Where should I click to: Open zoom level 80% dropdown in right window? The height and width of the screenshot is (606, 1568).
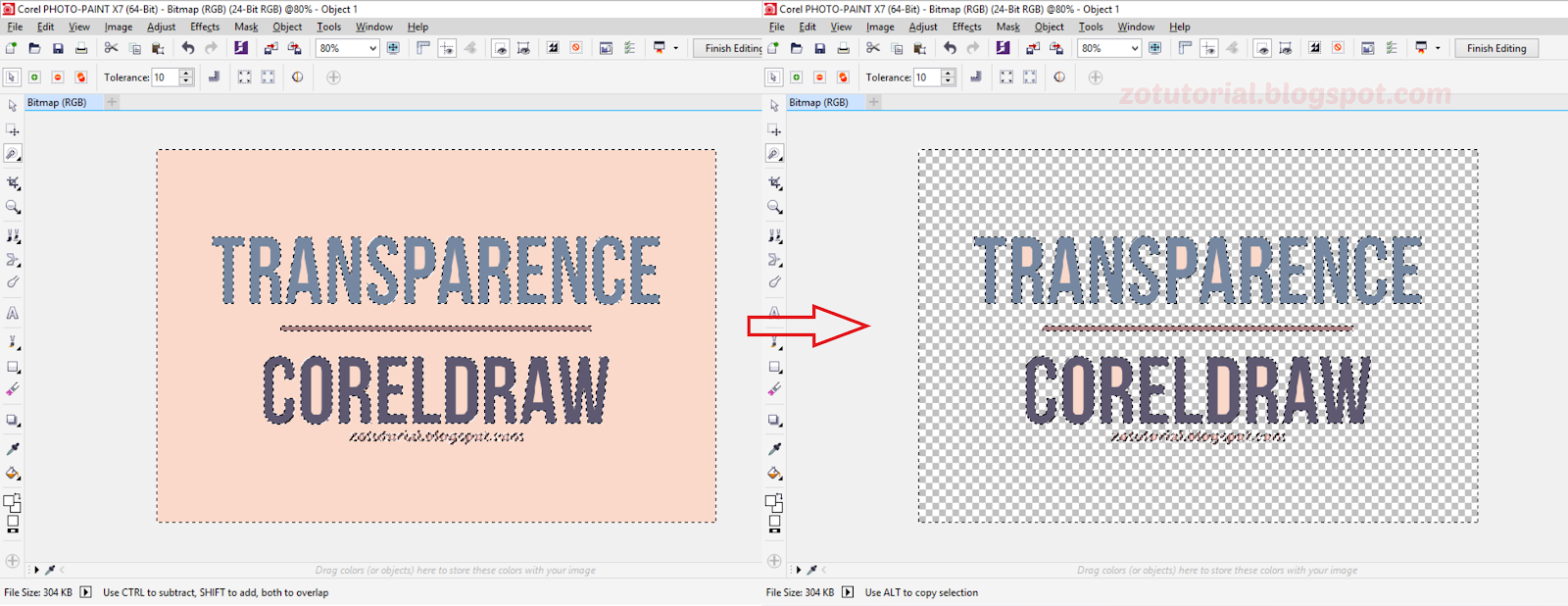point(1135,48)
